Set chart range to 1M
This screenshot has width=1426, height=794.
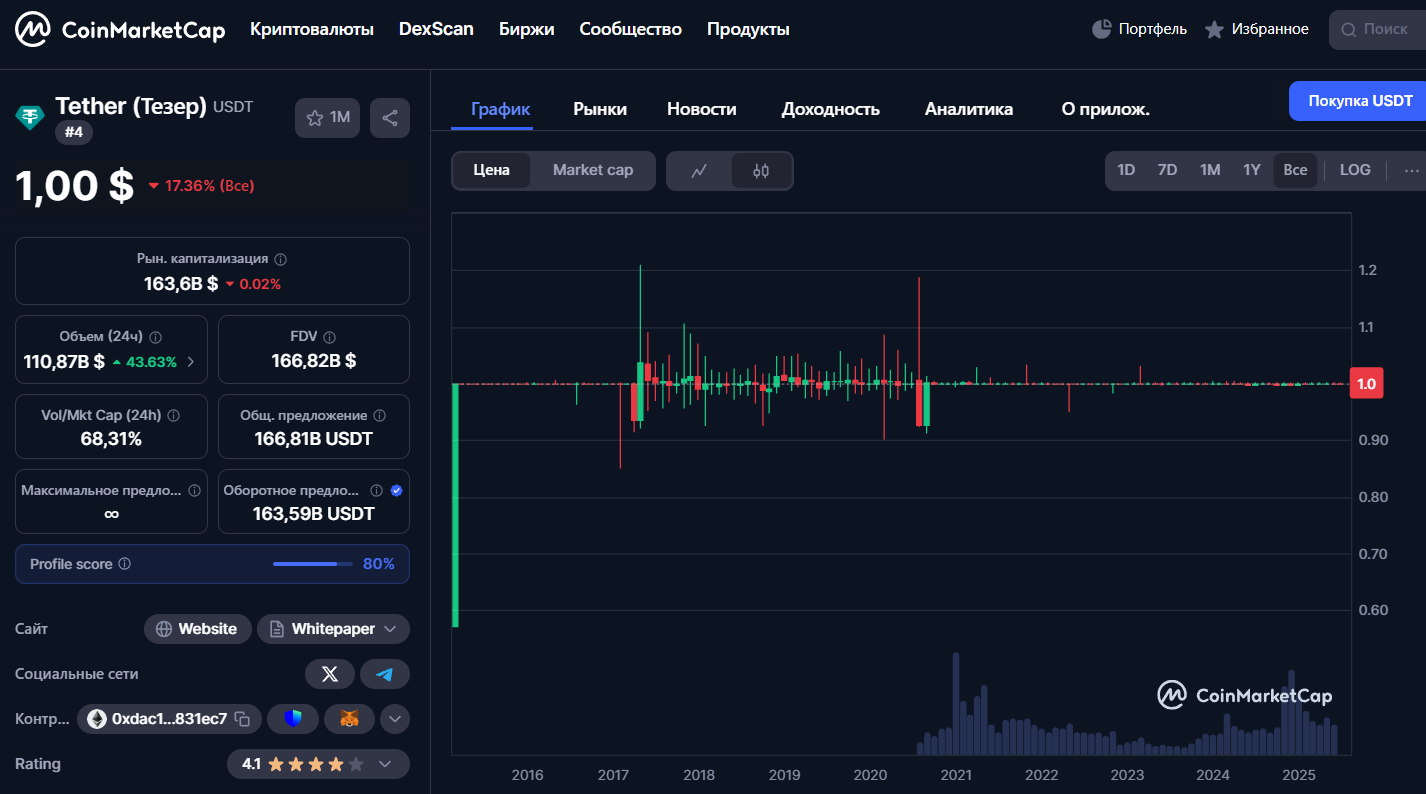click(1210, 170)
